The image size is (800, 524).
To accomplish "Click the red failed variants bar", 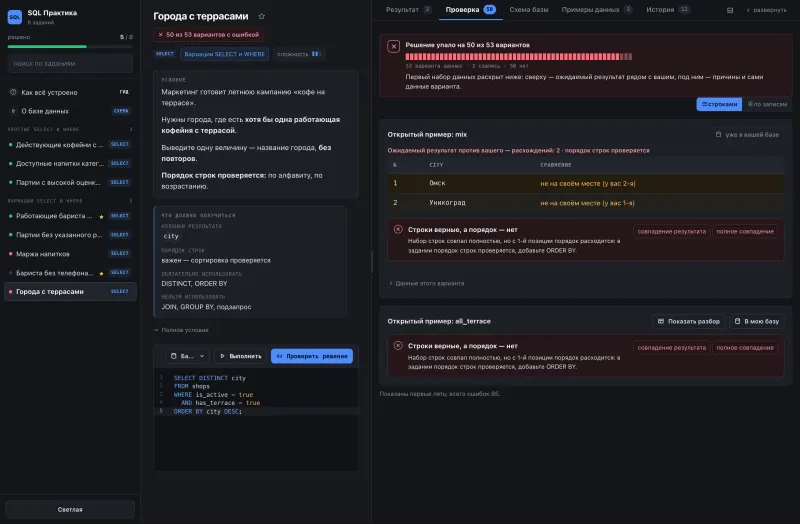I will pos(518,57).
